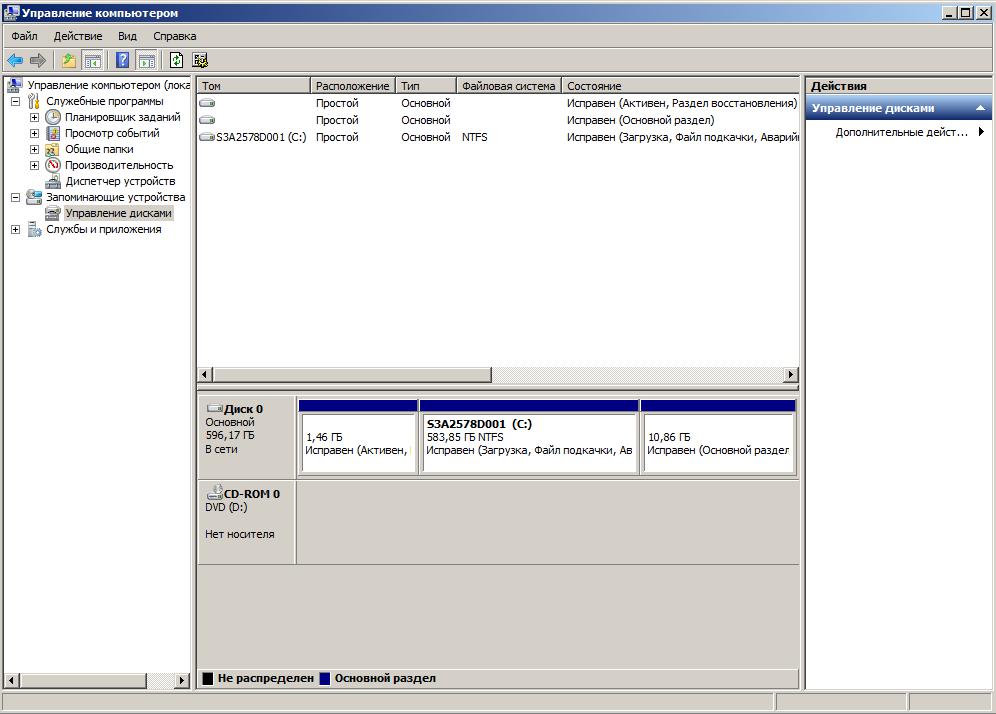Click the volume list horizontal scrollbar thumb

pos(352,375)
